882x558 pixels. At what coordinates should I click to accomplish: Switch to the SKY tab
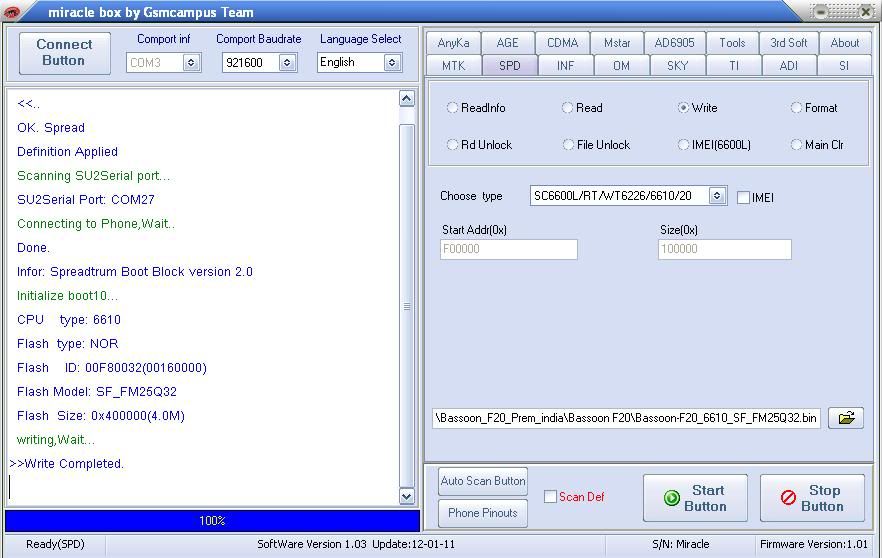(x=677, y=66)
